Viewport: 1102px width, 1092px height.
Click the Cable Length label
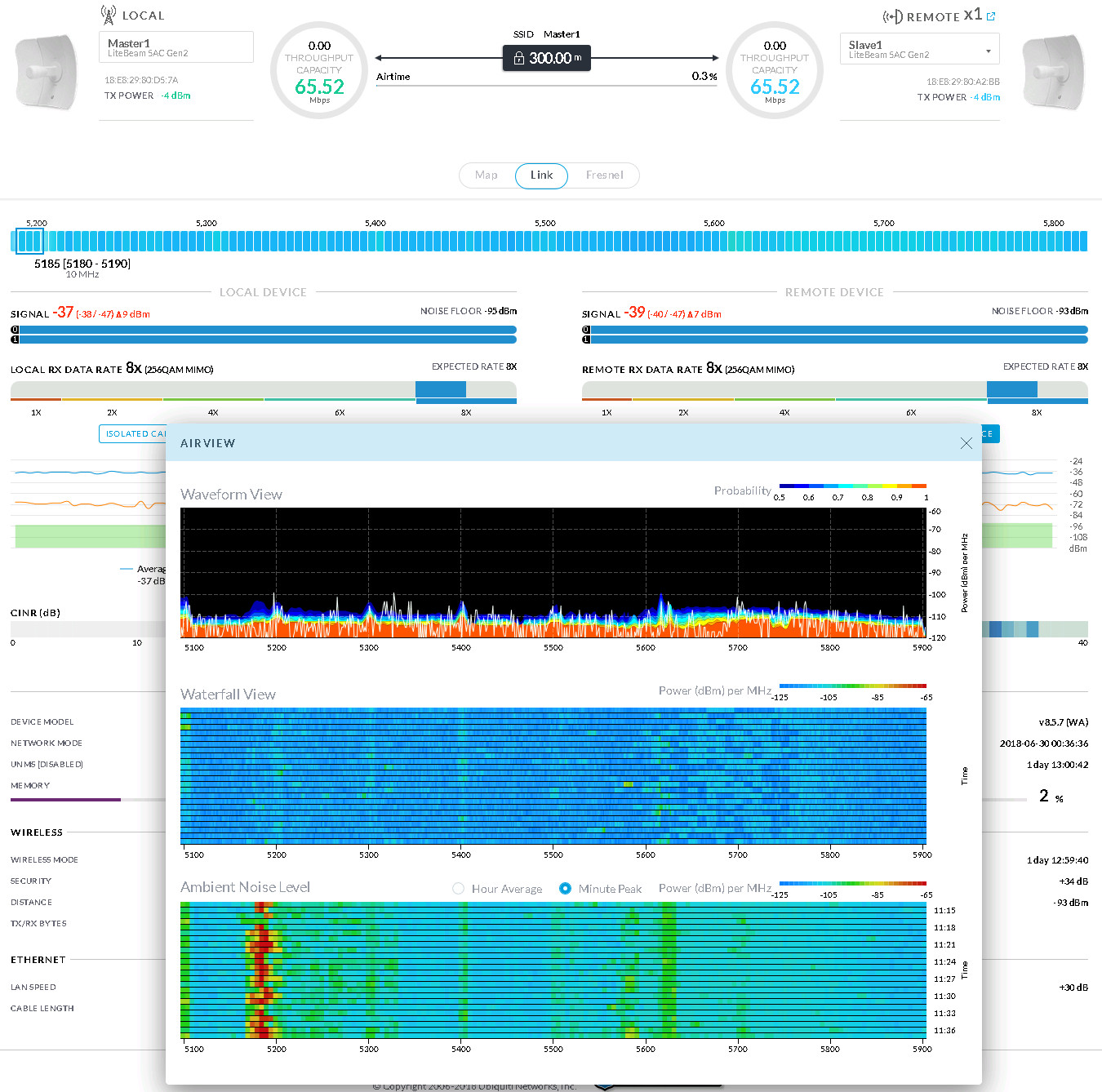(42, 1009)
